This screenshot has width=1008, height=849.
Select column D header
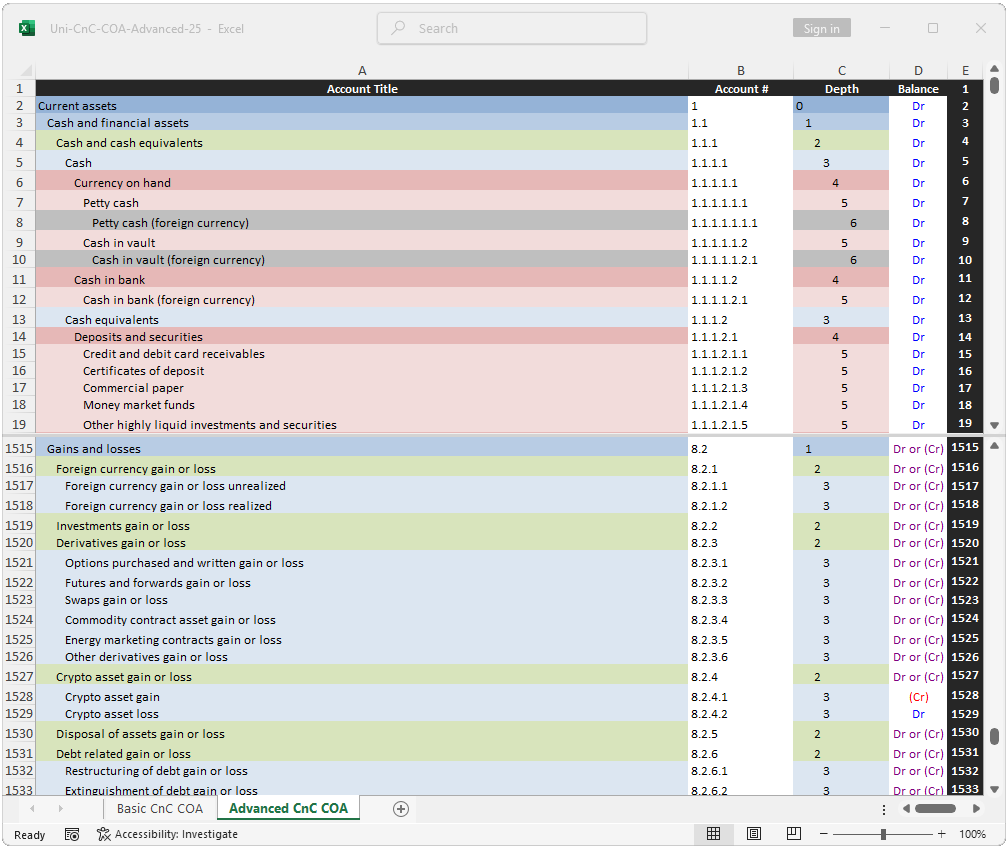(x=918, y=71)
